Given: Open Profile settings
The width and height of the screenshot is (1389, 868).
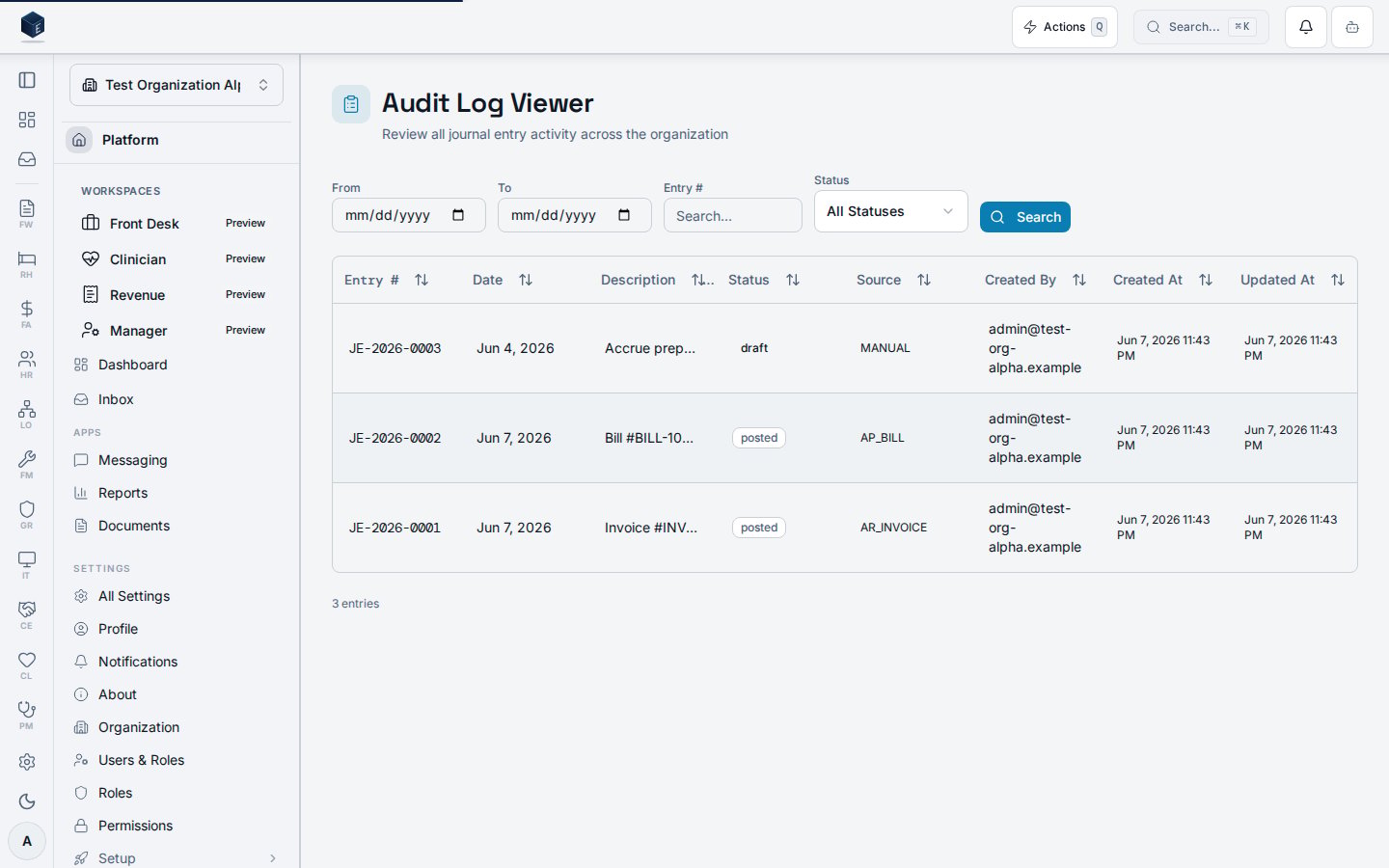Looking at the screenshot, I should pyautogui.click(x=177, y=629).
